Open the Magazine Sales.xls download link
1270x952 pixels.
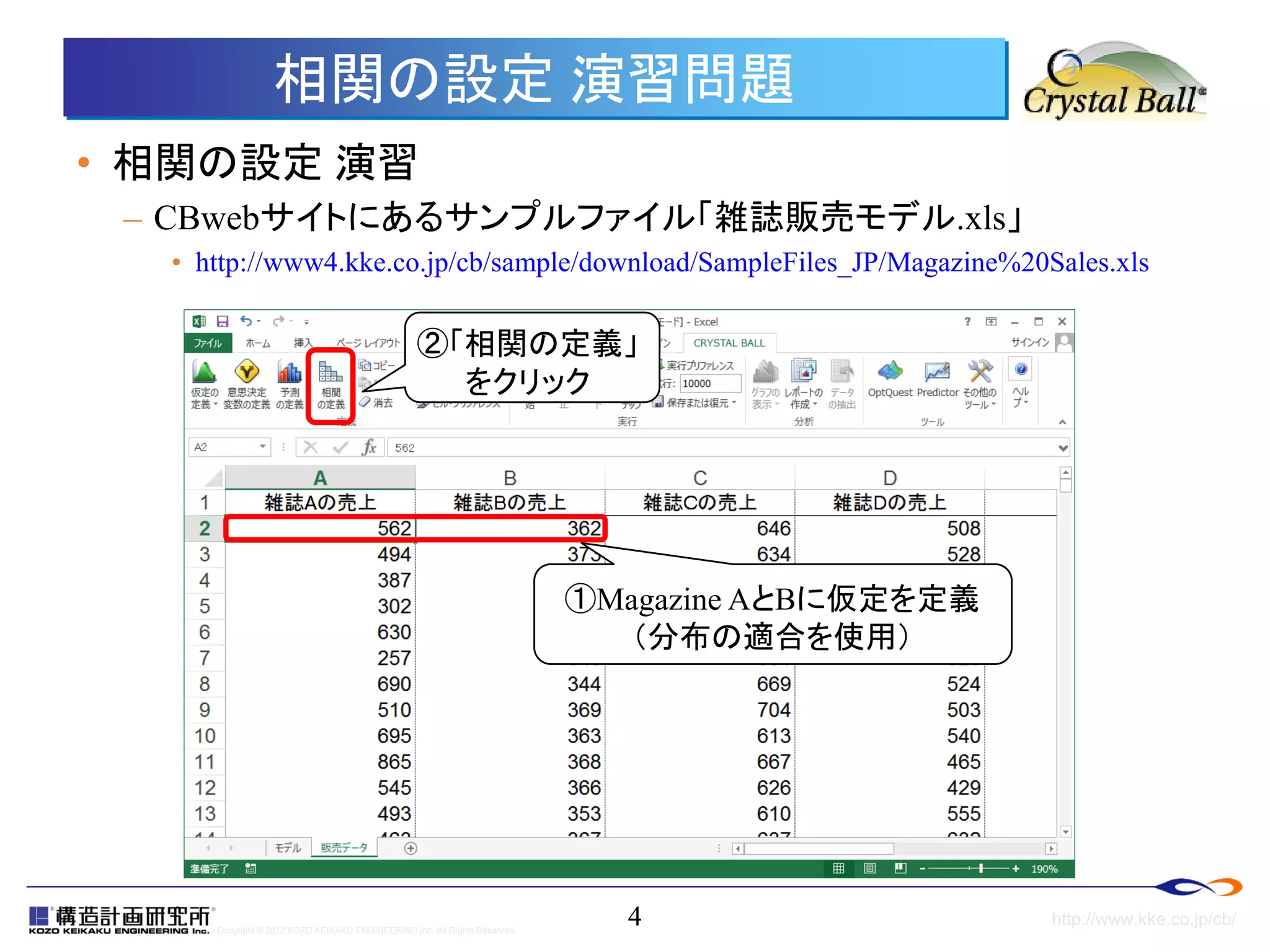pyautogui.click(x=672, y=263)
